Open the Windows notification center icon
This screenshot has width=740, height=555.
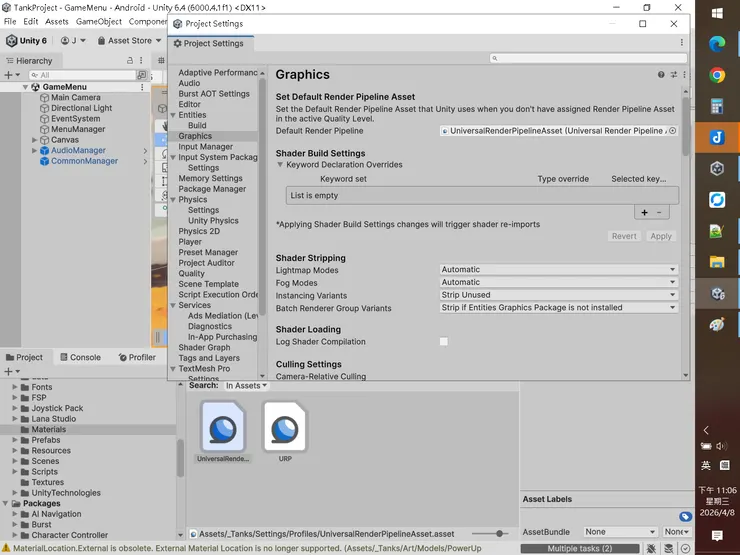[717, 535]
